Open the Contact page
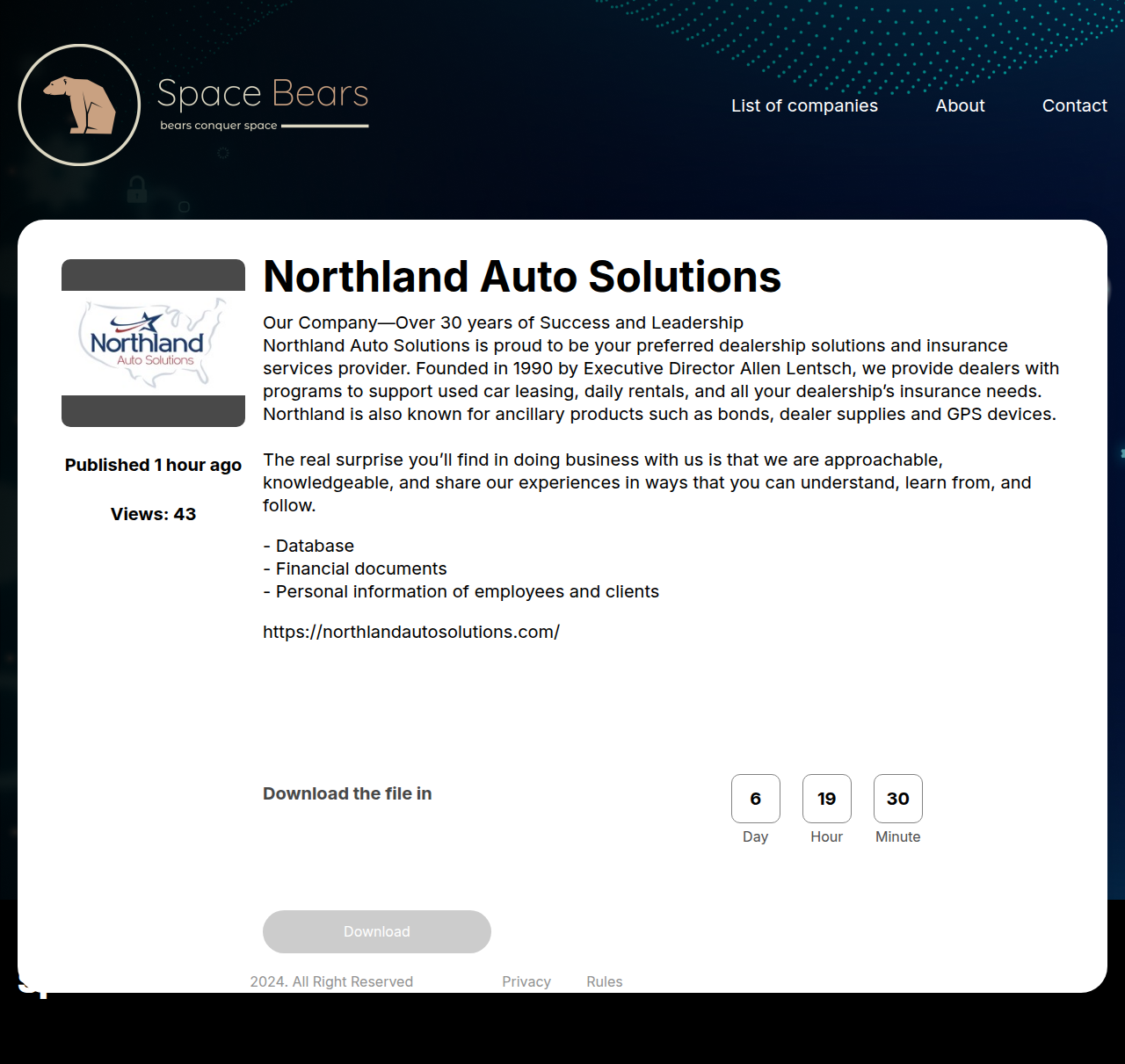The image size is (1125, 1064). (x=1074, y=105)
